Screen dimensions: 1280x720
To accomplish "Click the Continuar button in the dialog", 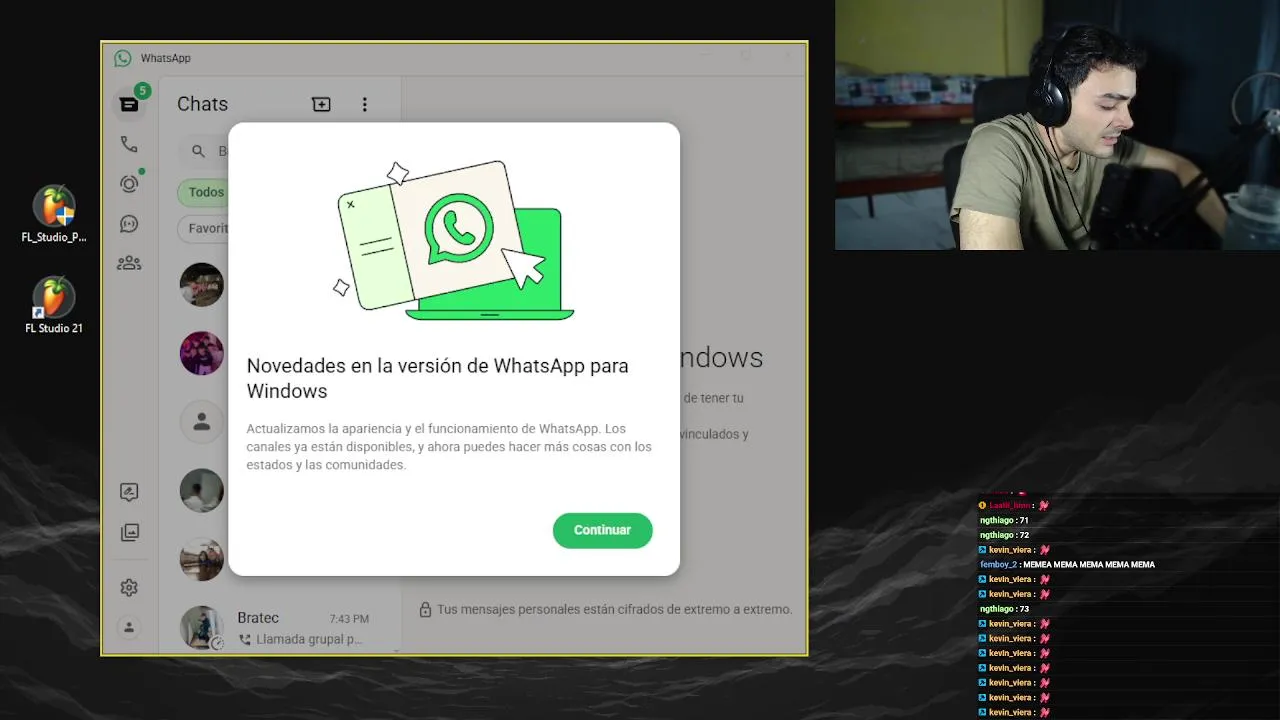I will 602,530.
